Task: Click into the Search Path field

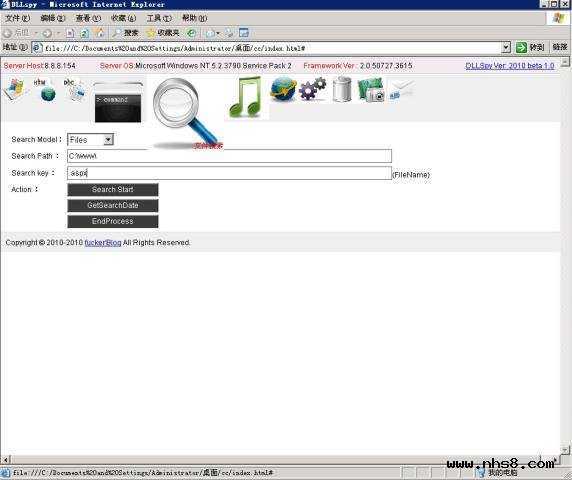Action: [x=229, y=156]
